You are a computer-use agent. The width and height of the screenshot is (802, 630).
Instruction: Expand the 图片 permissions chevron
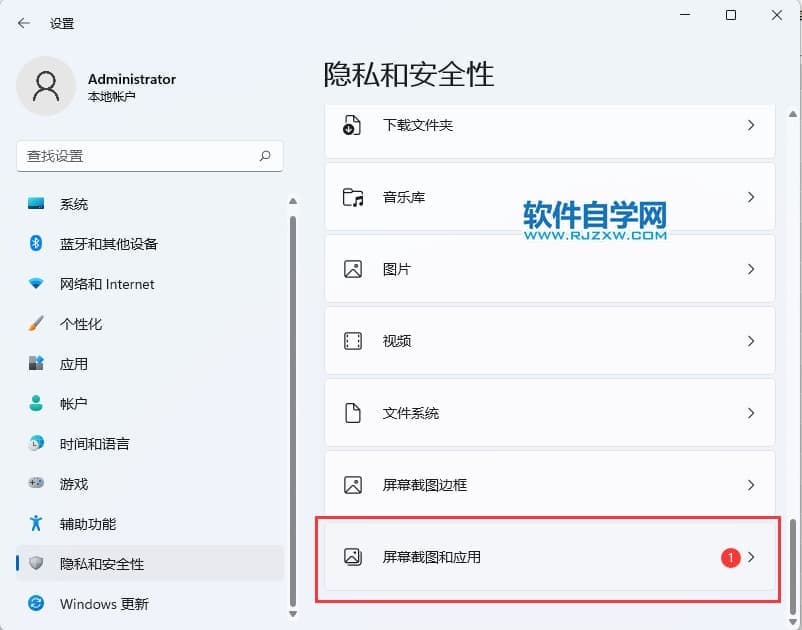pyautogui.click(x=751, y=269)
